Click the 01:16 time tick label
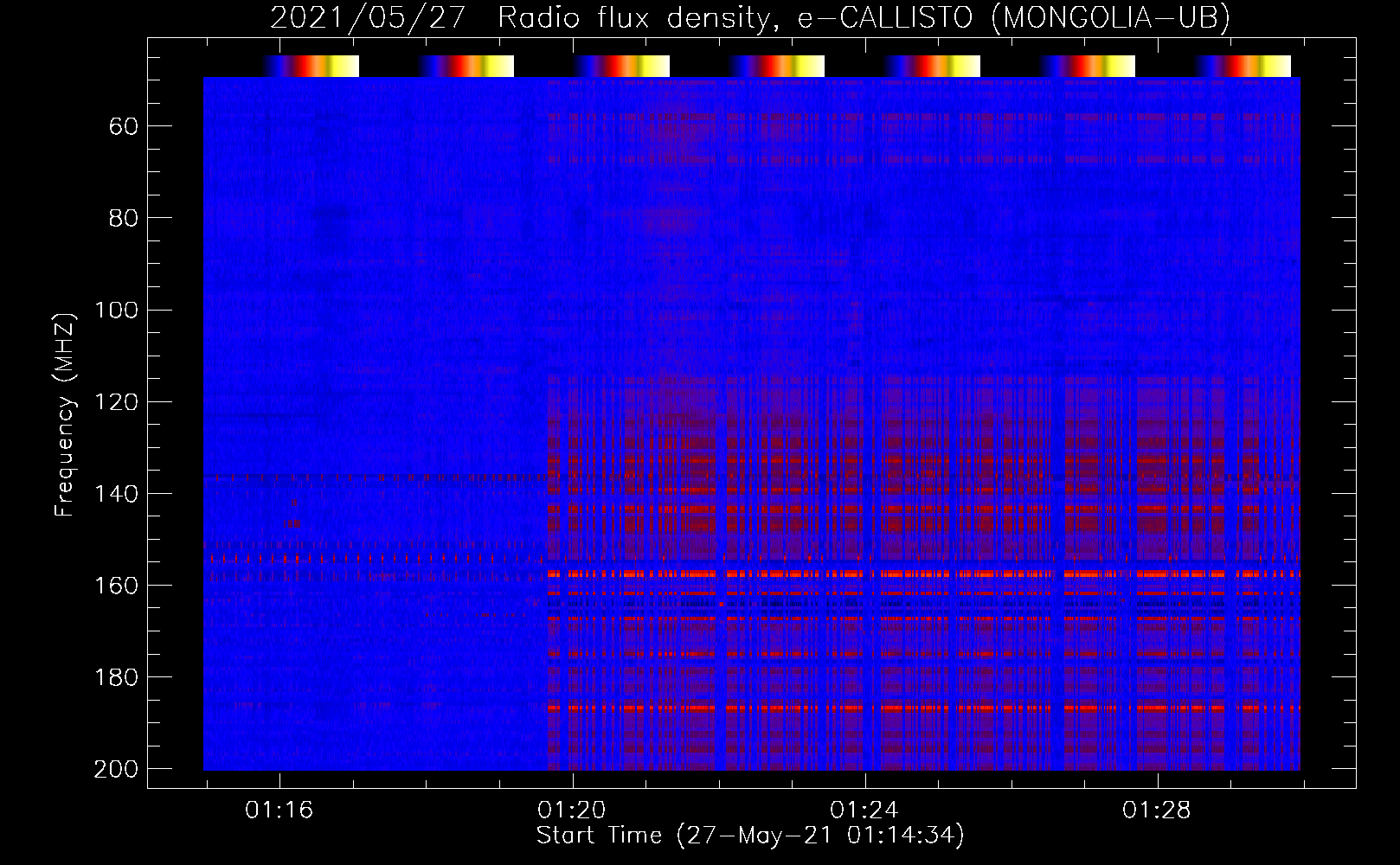The width and height of the screenshot is (1400, 865). pyautogui.click(x=279, y=810)
